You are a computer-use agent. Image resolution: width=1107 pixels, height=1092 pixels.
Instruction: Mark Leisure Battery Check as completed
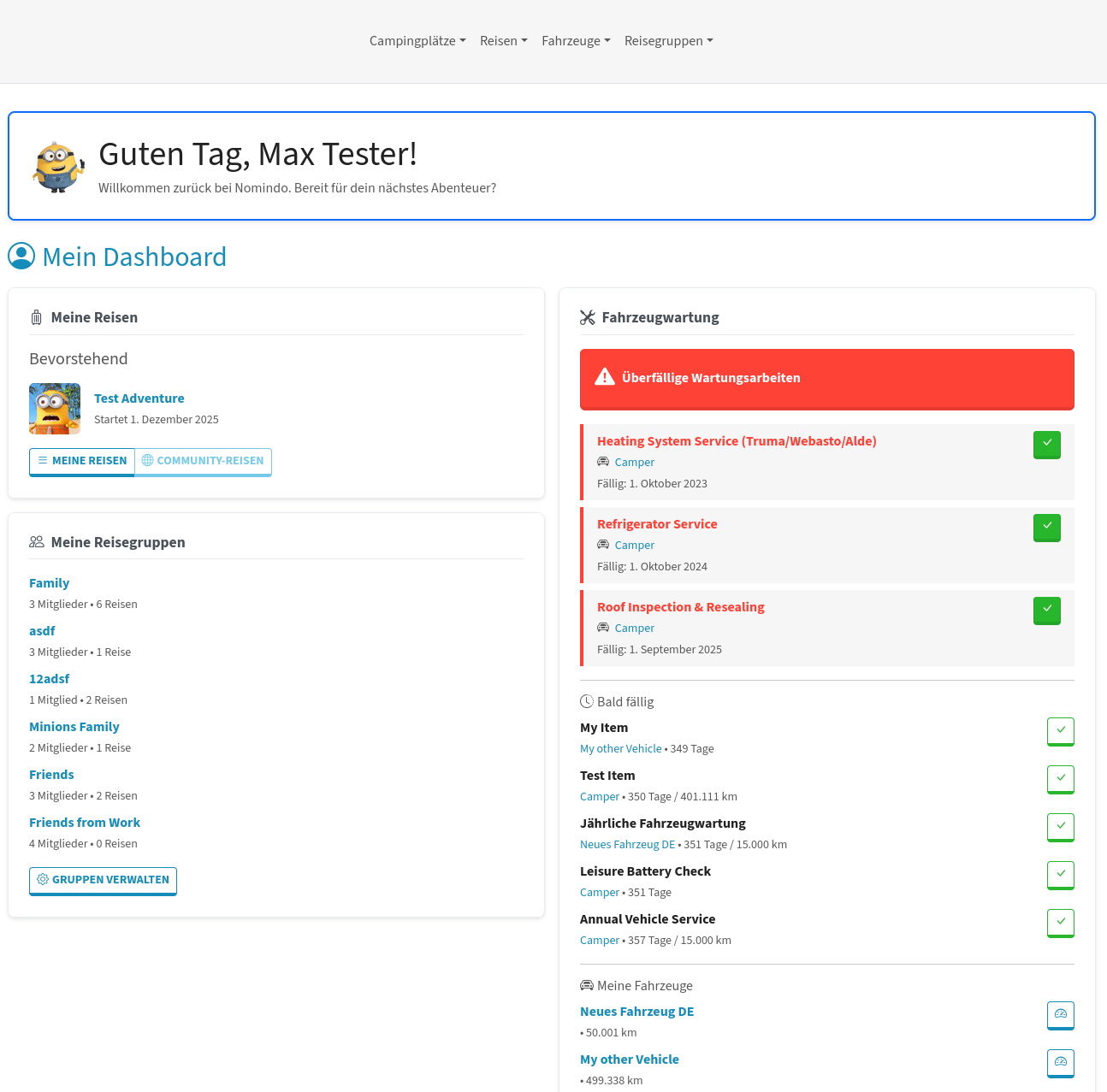[1060, 874]
